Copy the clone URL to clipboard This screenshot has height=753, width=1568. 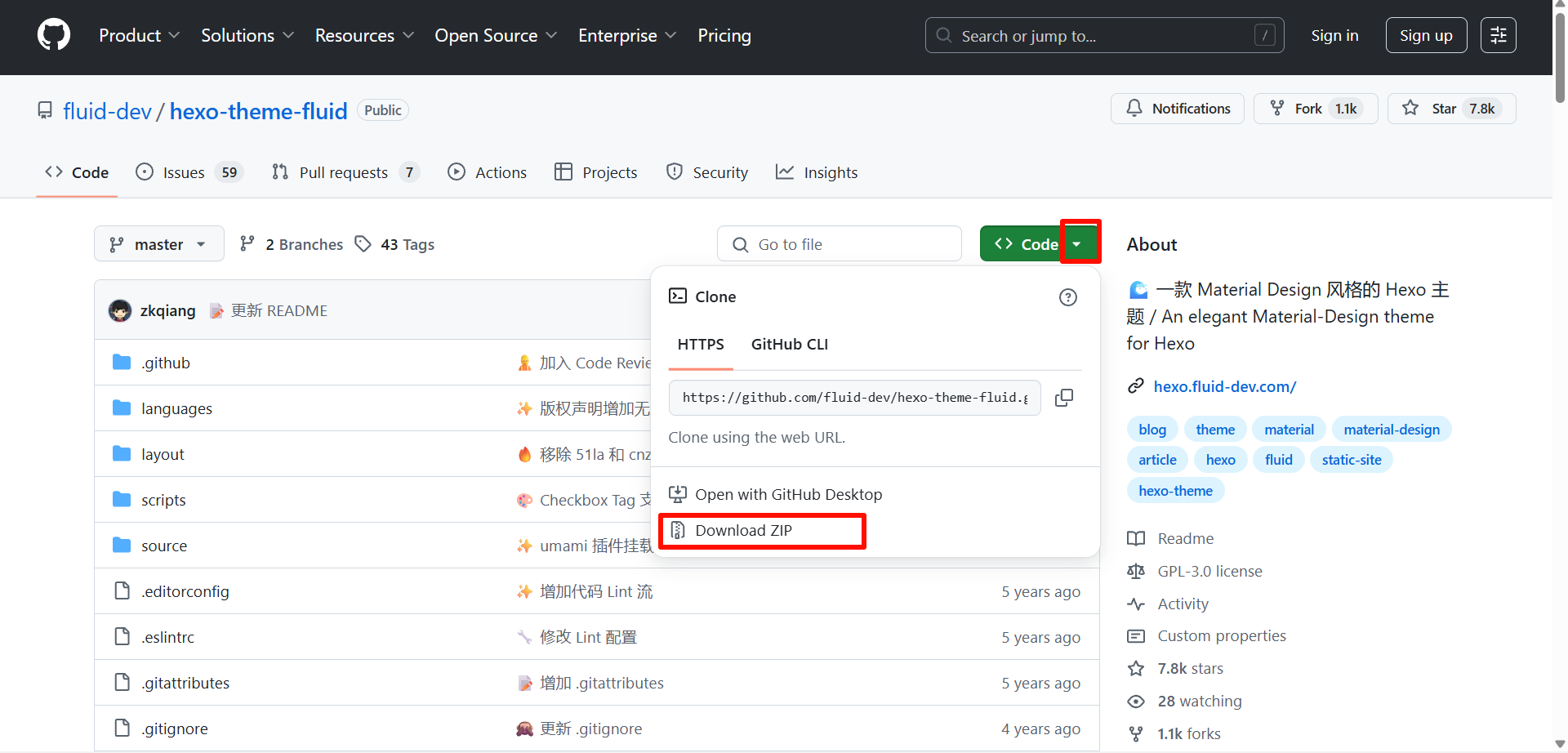pyautogui.click(x=1063, y=398)
